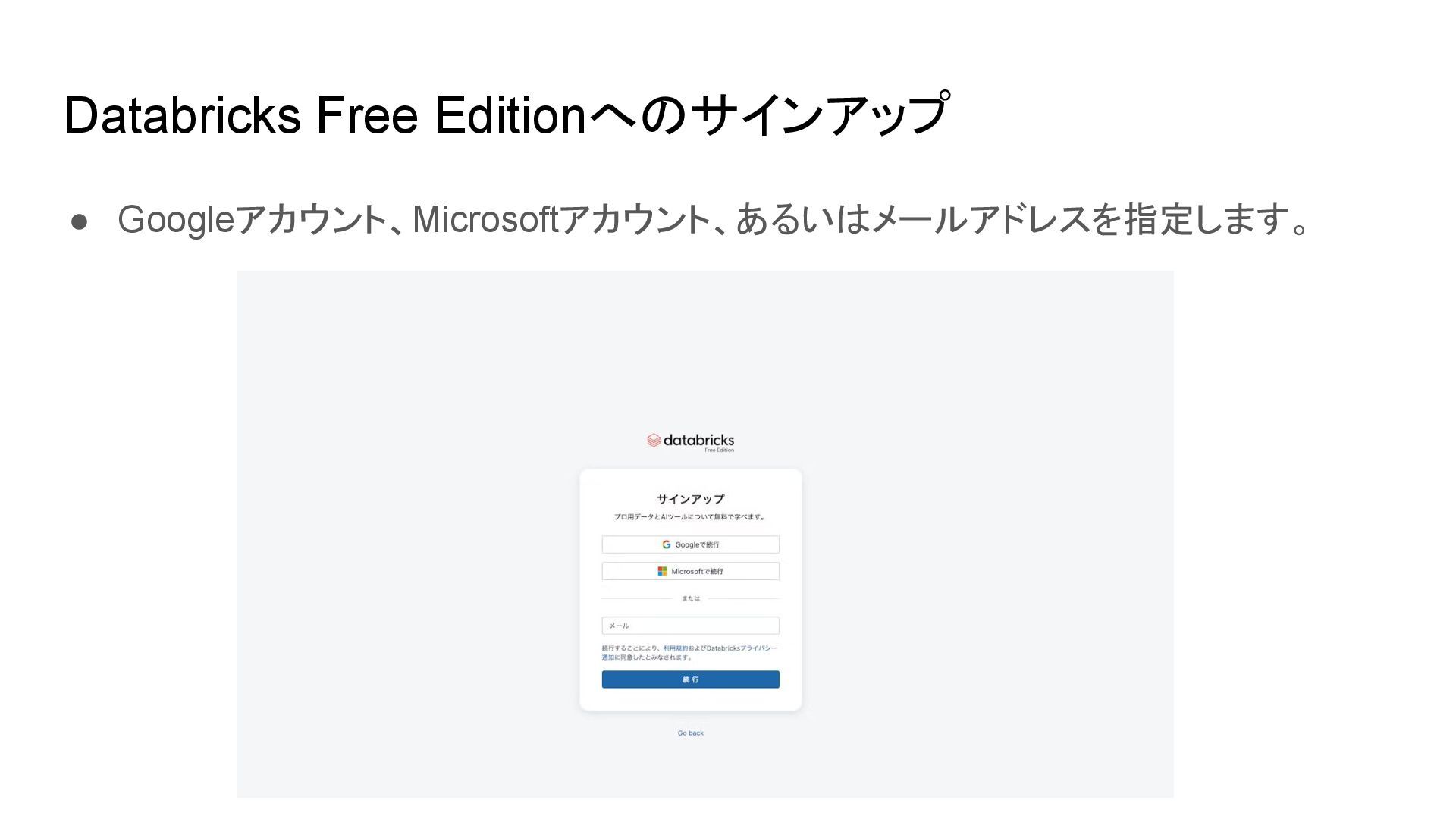Click the サインアップ card heading
Image resolution: width=1456 pixels, height=819 pixels.
(690, 499)
